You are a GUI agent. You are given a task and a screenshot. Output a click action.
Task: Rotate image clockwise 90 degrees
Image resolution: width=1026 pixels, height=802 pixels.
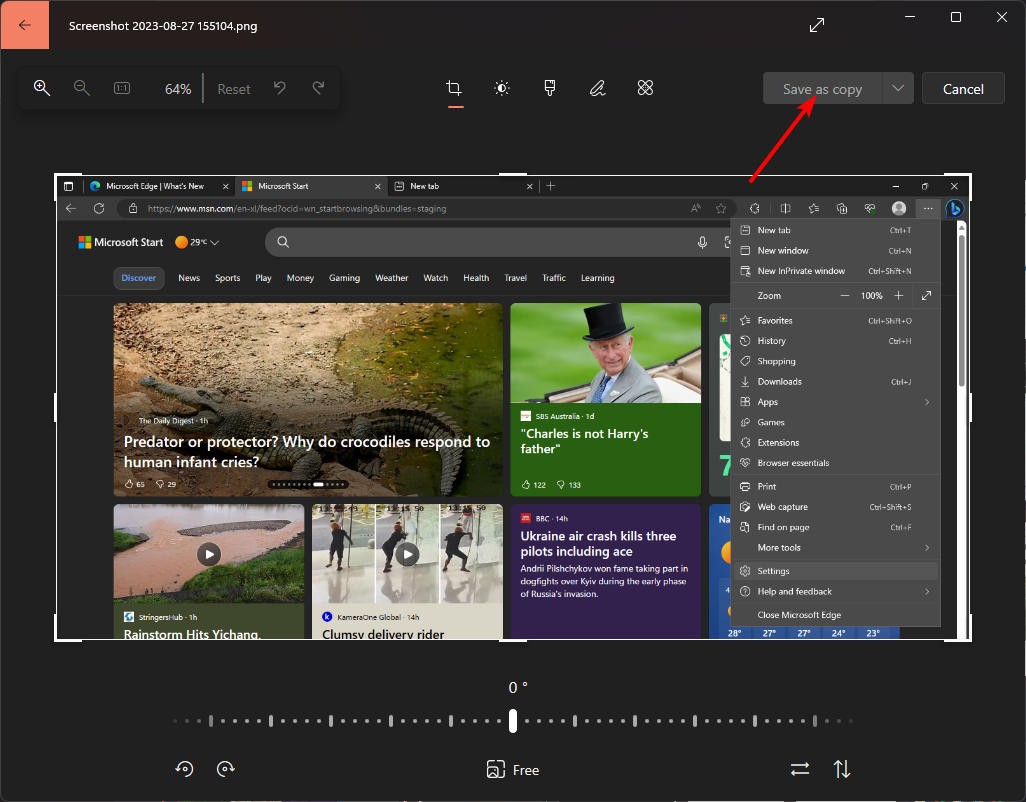point(226,769)
